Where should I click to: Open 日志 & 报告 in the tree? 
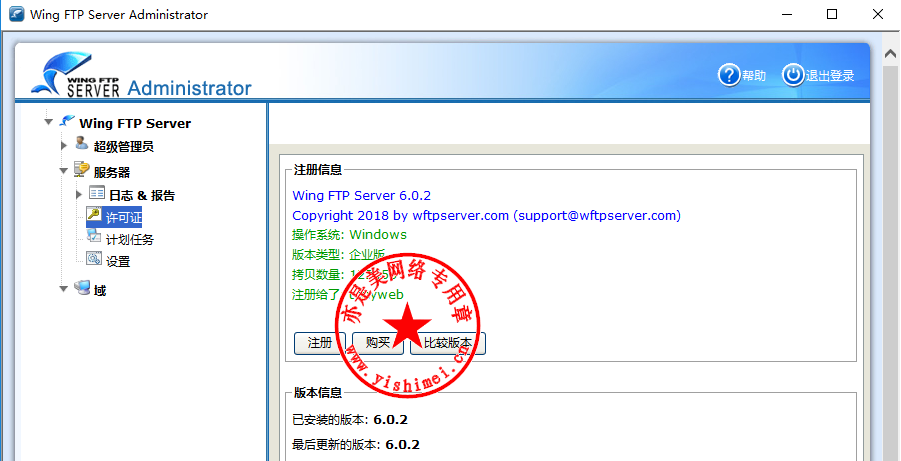142,195
